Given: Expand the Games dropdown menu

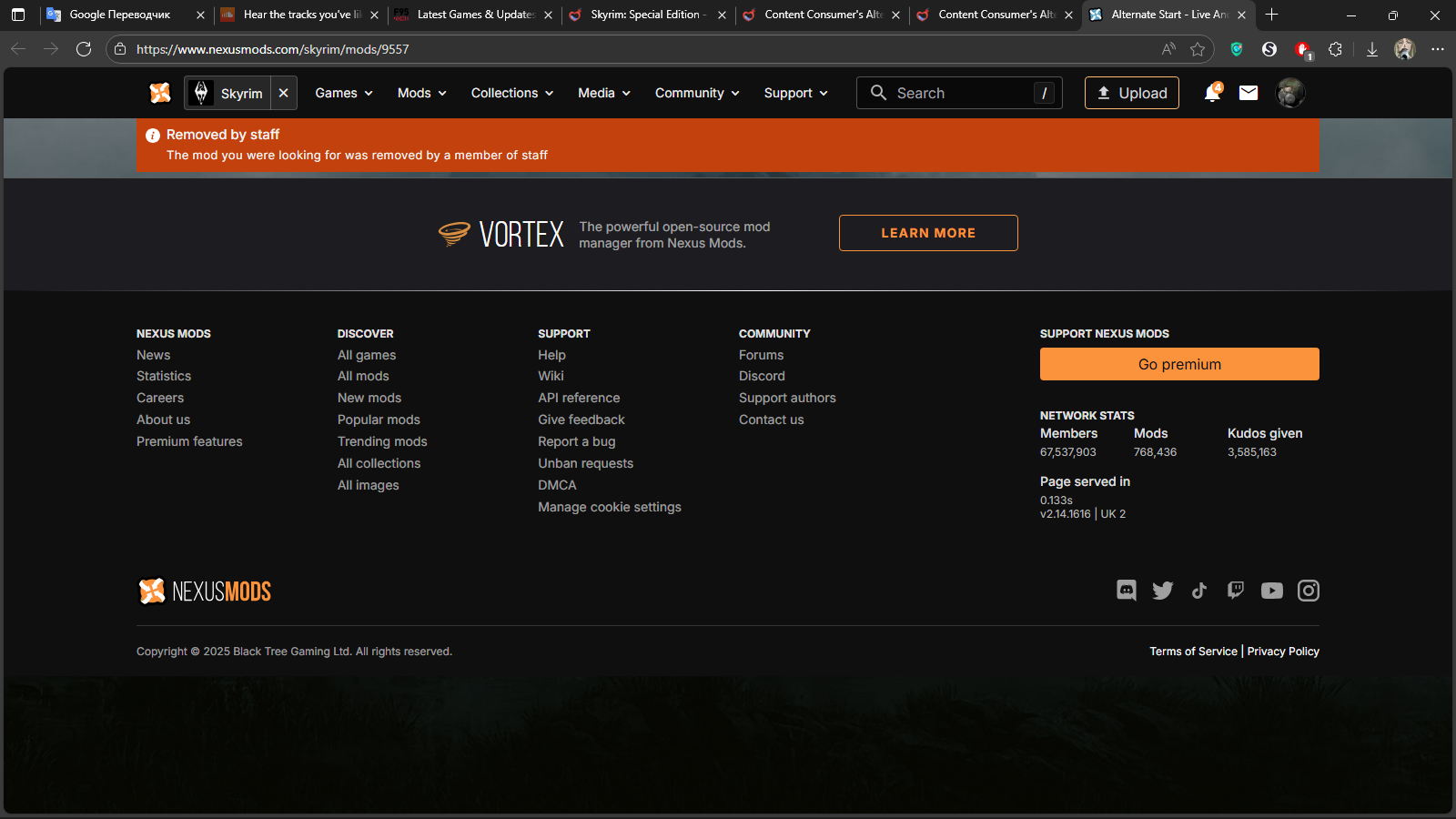Looking at the screenshot, I should pos(344,93).
